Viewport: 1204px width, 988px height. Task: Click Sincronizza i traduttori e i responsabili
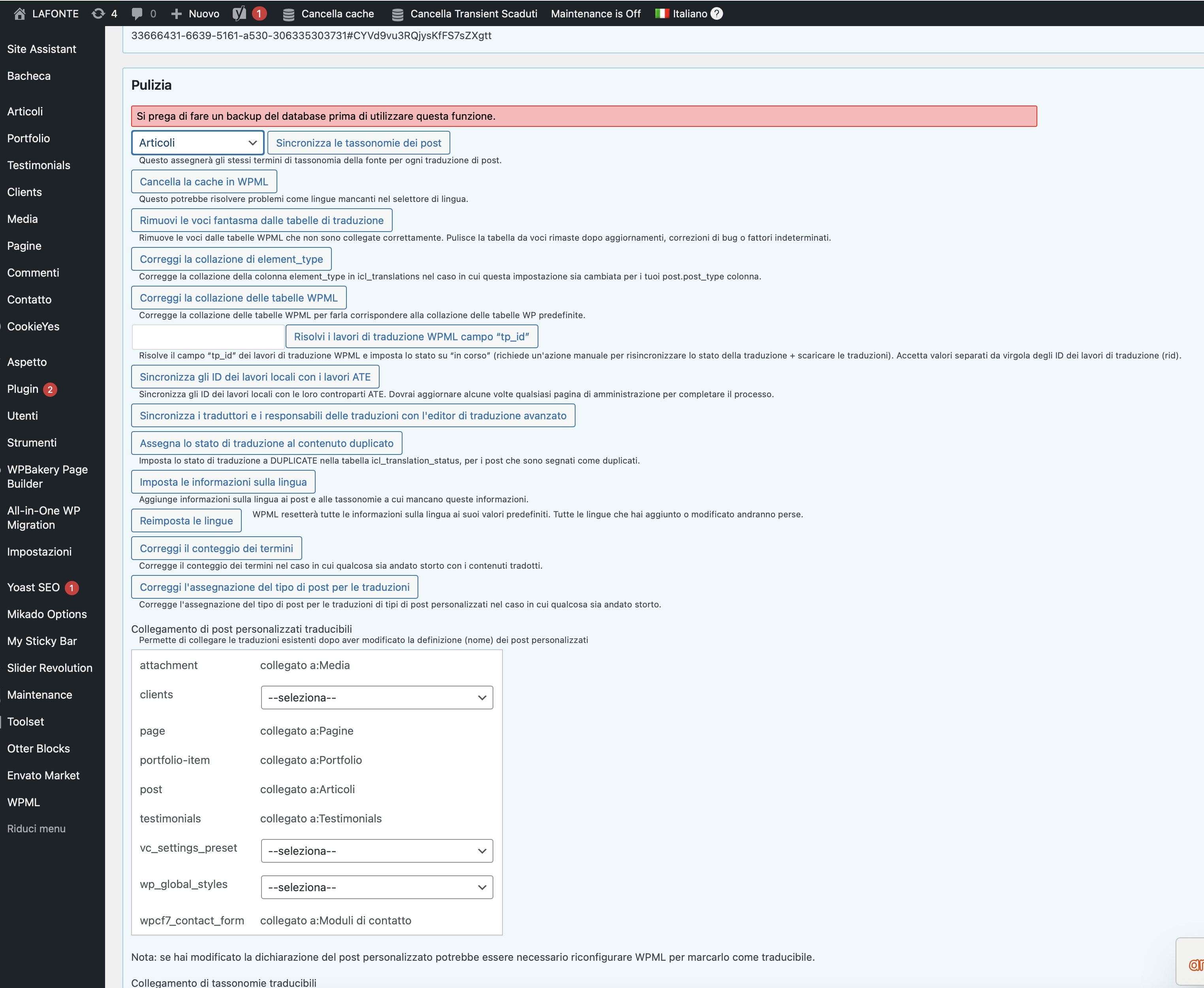(353, 415)
